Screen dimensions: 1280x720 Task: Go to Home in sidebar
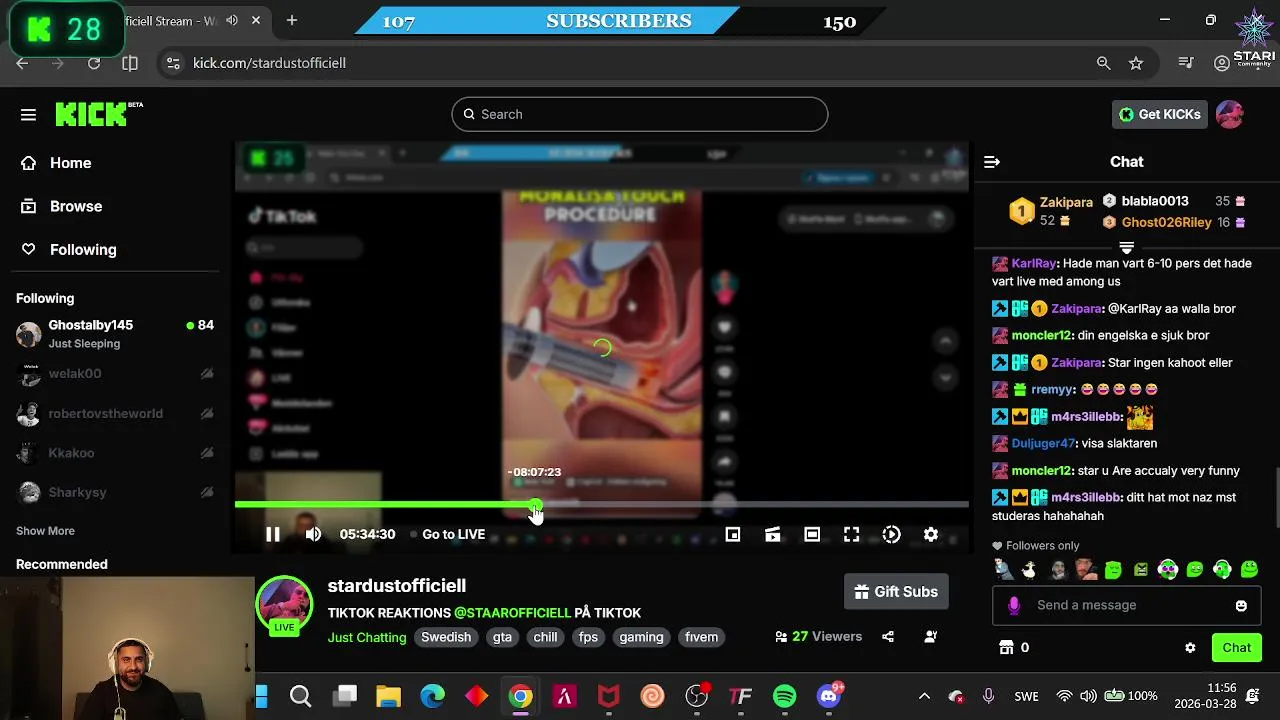point(70,163)
